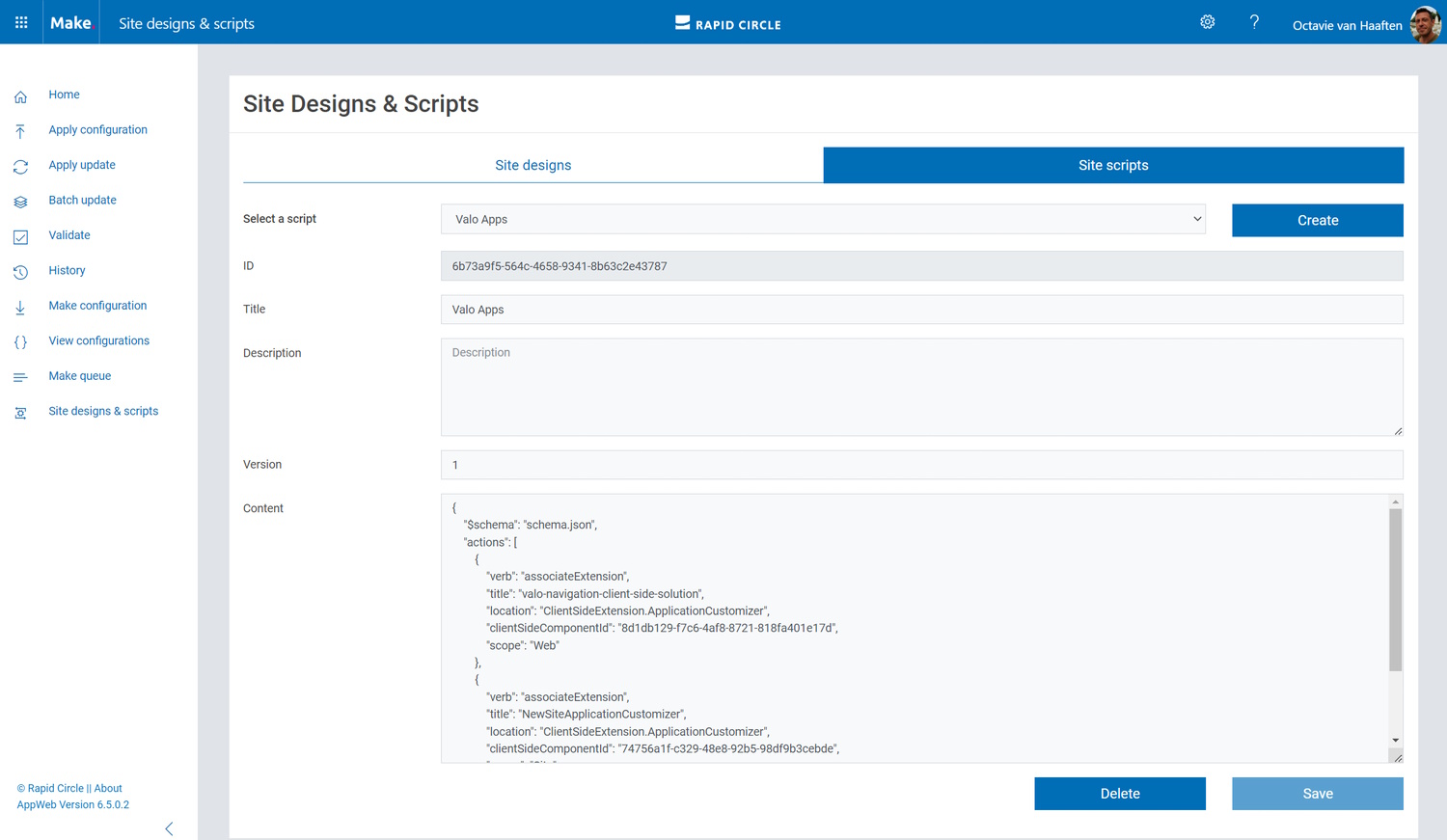Open help via the question mark icon
The height and width of the screenshot is (840, 1447).
pos(1254,22)
